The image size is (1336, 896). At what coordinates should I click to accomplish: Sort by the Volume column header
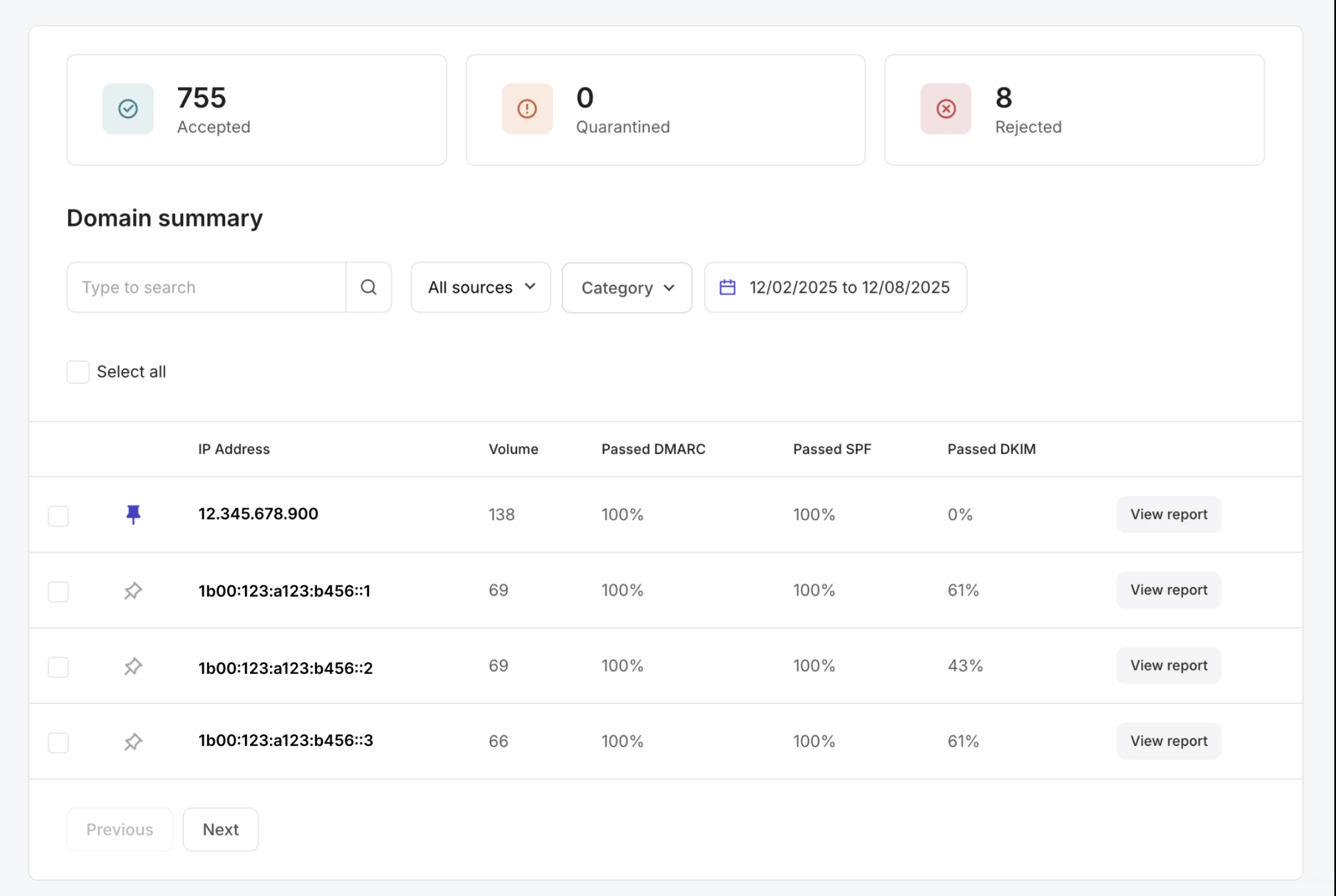point(513,449)
